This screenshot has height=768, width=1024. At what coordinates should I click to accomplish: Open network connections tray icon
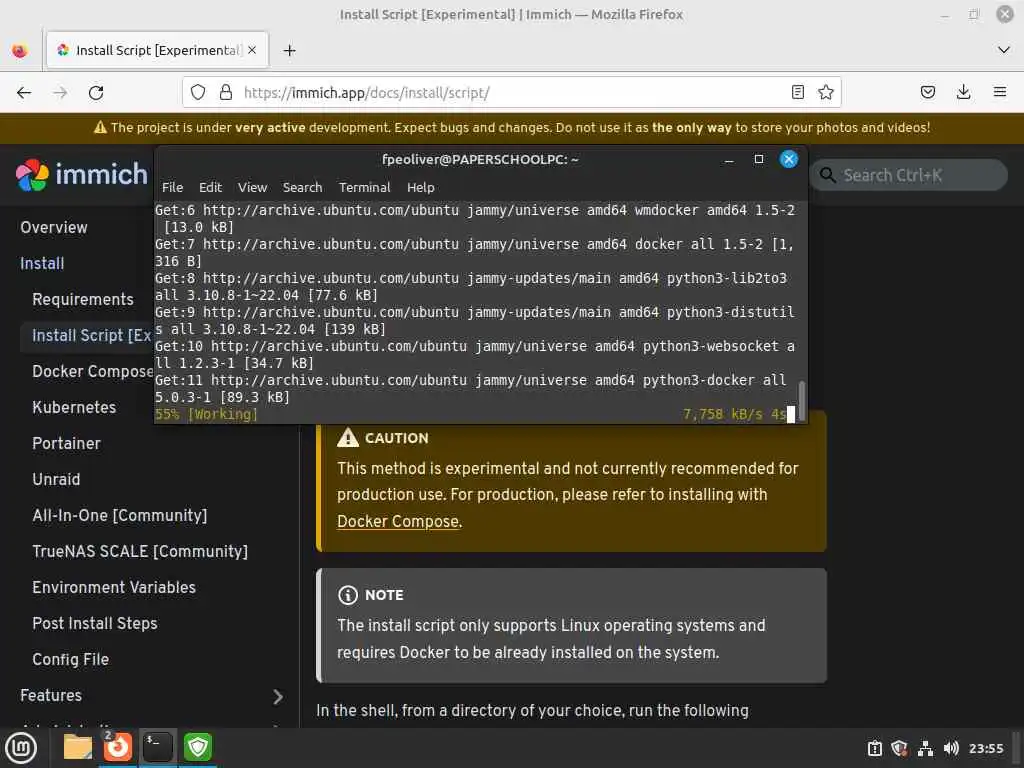tap(925, 748)
